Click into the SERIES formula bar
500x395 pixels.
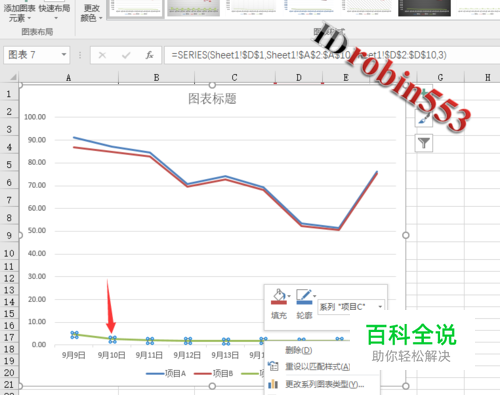pos(332,55)
